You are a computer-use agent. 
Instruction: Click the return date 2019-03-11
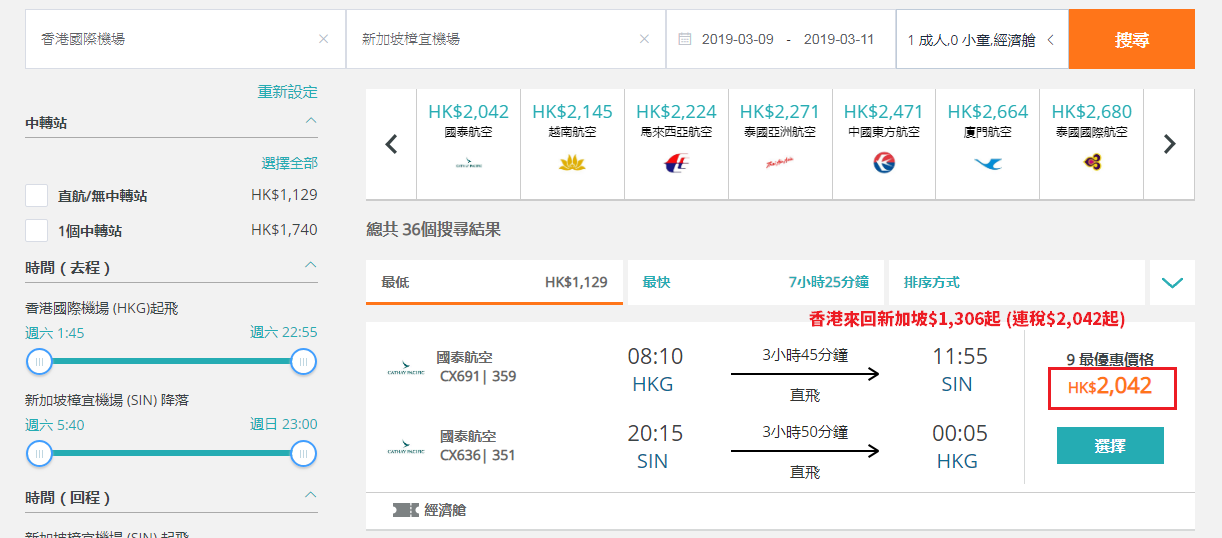tap(839, 40)
